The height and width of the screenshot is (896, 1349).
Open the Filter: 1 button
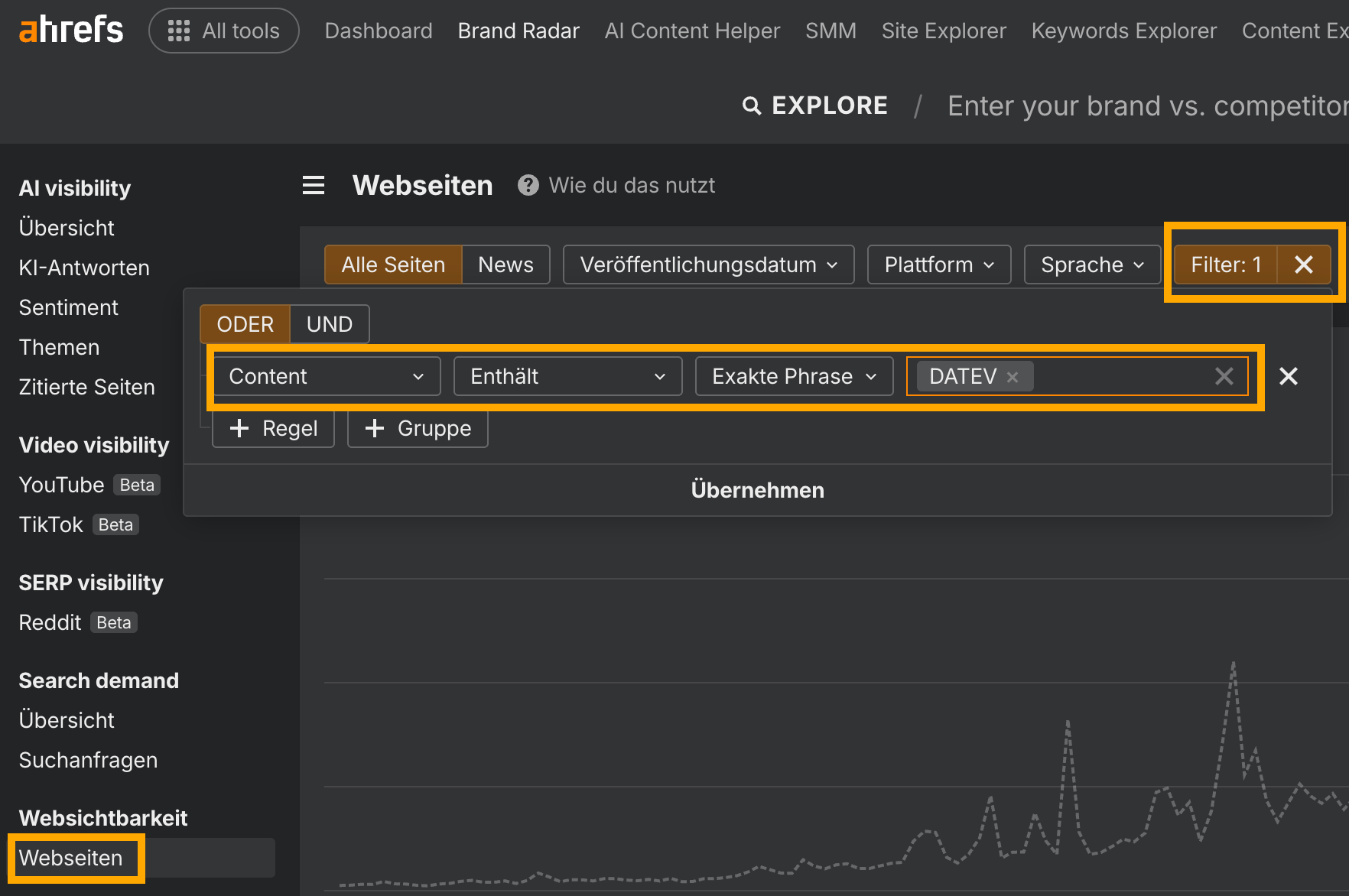coord(1226,265)
